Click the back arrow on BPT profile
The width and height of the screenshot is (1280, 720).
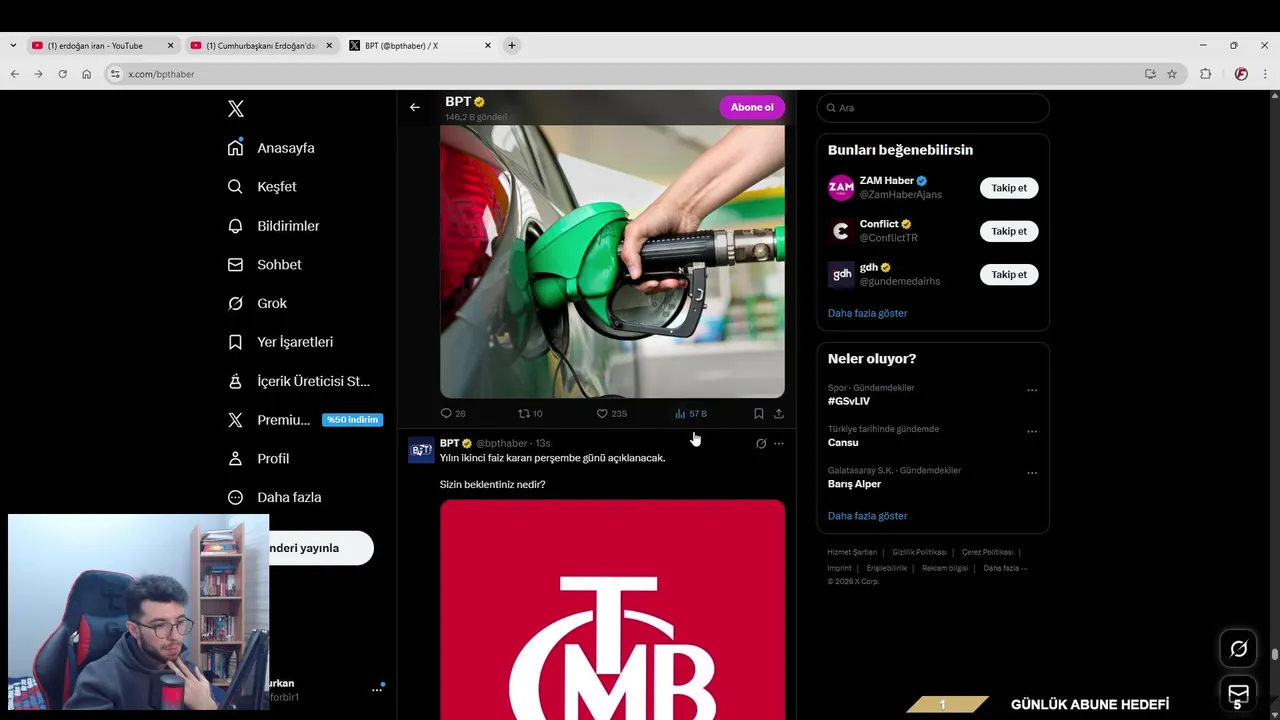[x=415, y=107]
